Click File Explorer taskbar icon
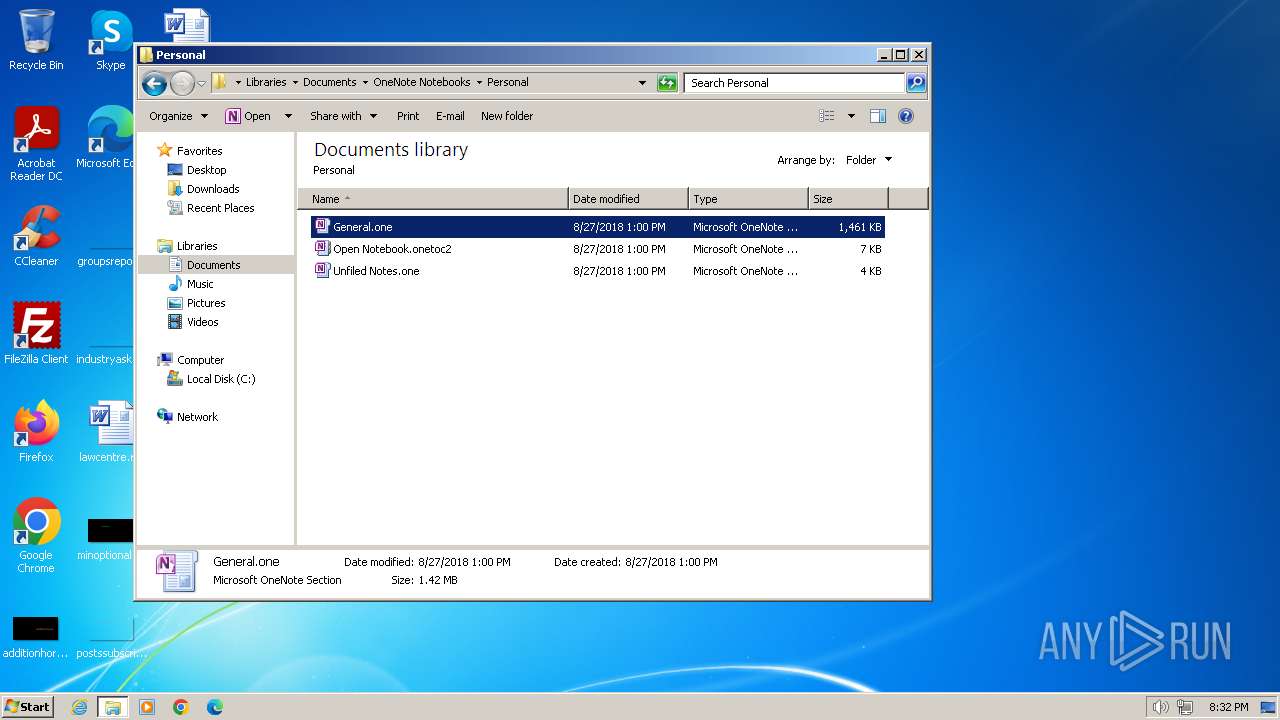1280x720 pixels. pos(112,707)
